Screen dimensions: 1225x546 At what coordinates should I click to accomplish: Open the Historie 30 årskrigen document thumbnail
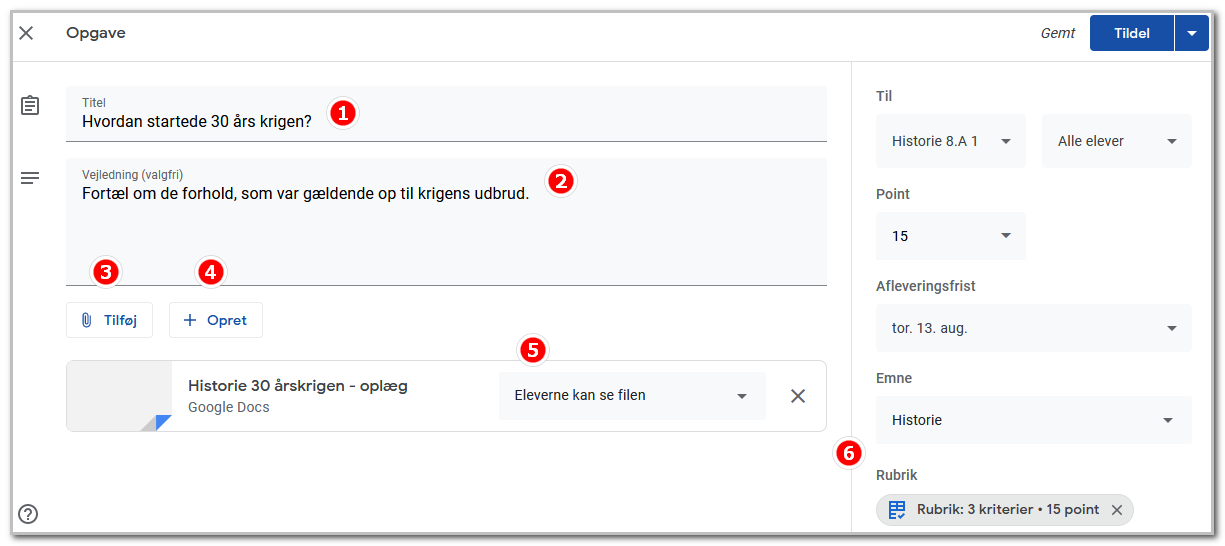(119, 396)
